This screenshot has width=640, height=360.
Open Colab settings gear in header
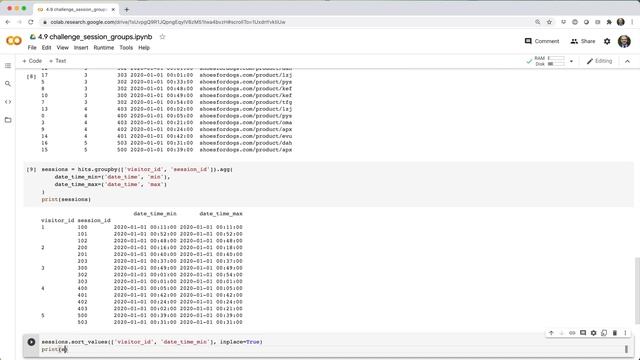click(x=607, y=41)
